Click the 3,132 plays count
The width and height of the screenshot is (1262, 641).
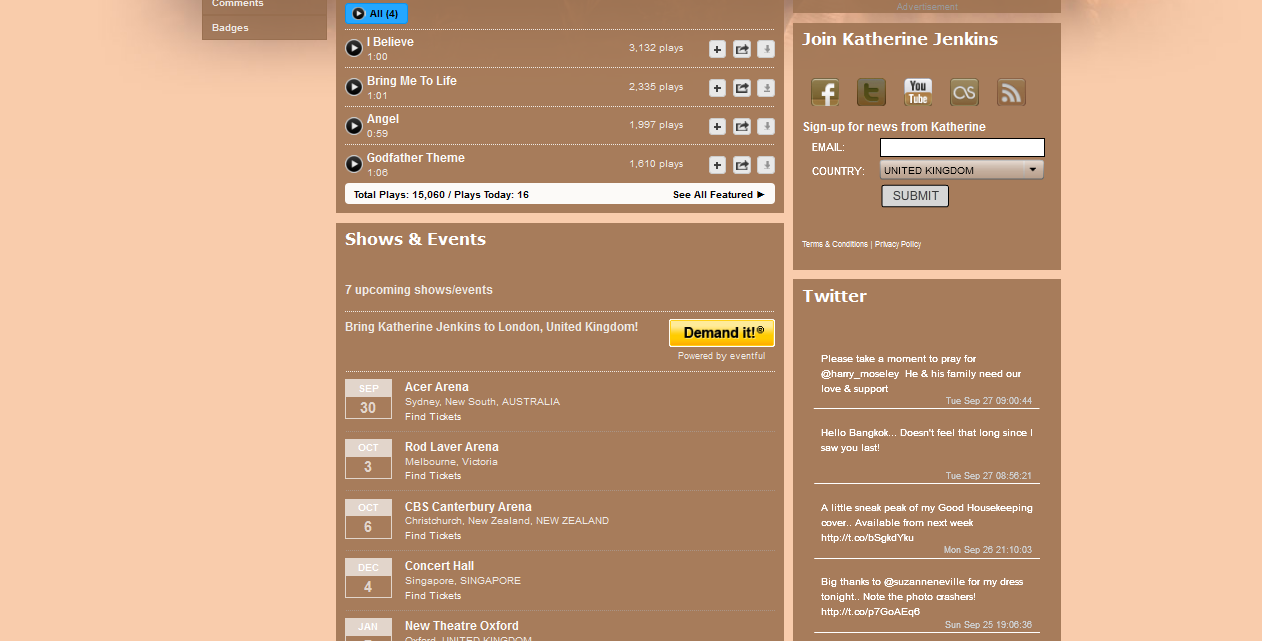pos(656,48)
